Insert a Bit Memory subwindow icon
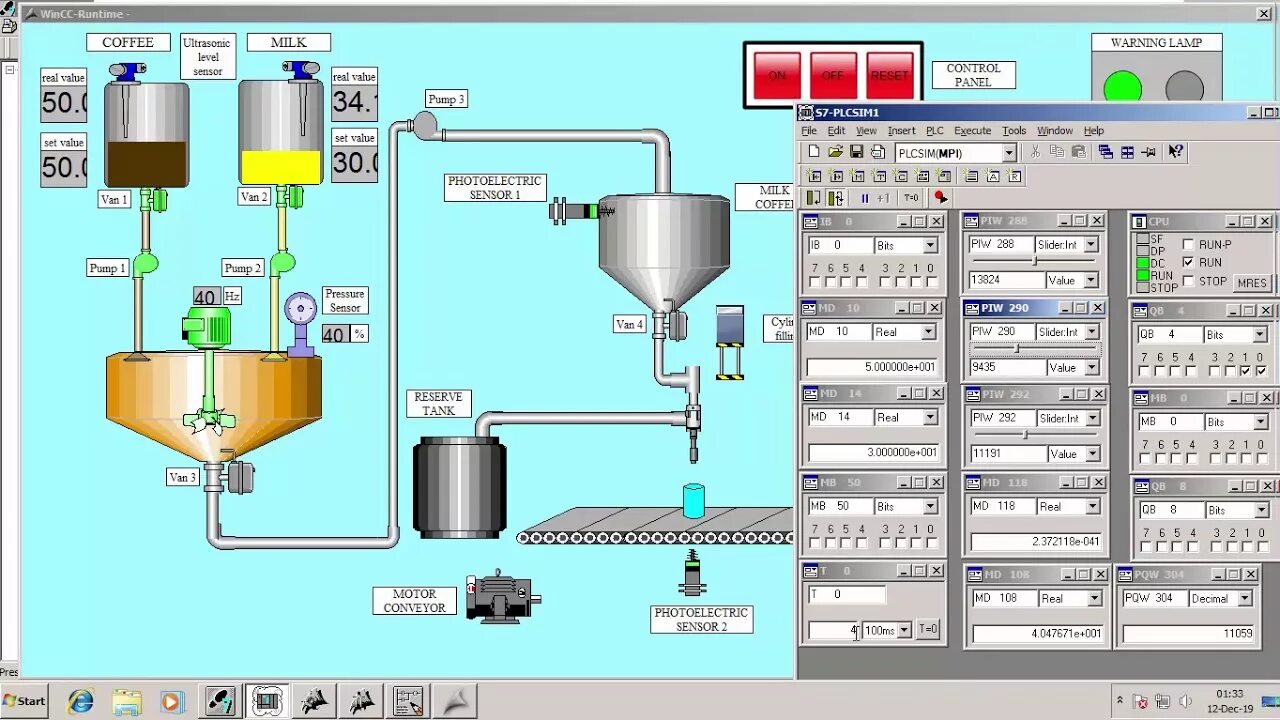 coord(858,176)
